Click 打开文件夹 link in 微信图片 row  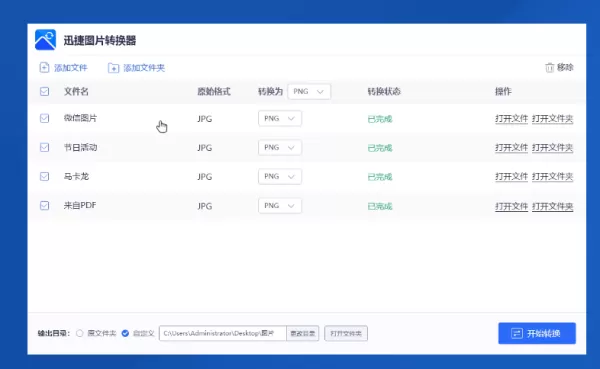coord(553,119)
